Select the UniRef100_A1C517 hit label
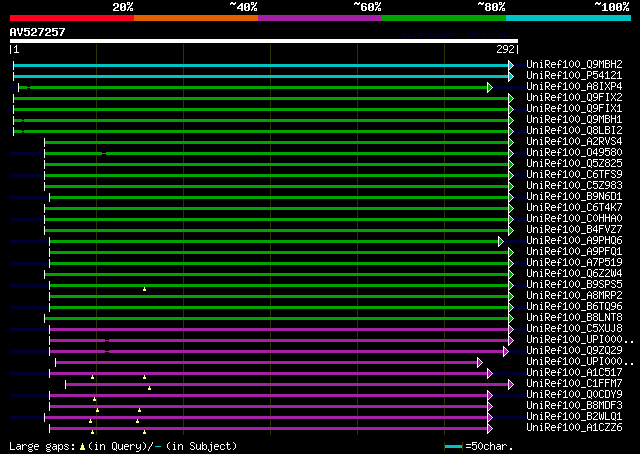This screenshot has height=454, width=640. tap(574, 373)
